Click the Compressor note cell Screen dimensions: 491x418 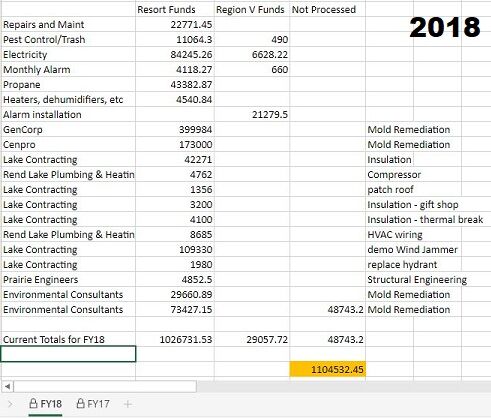(x=394, y=174)
